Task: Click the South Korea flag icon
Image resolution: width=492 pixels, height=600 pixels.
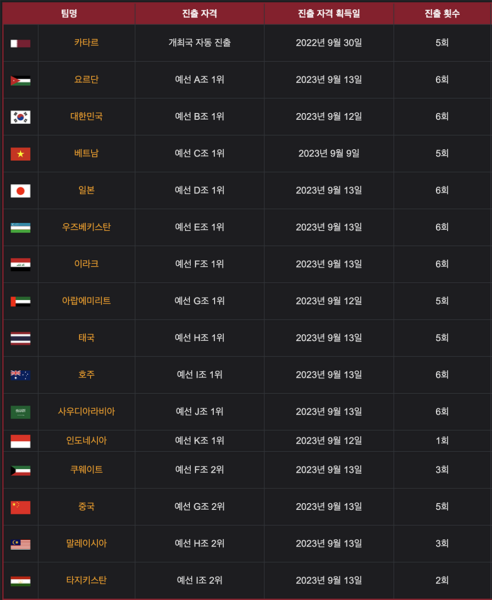Action: pos(20,117)
